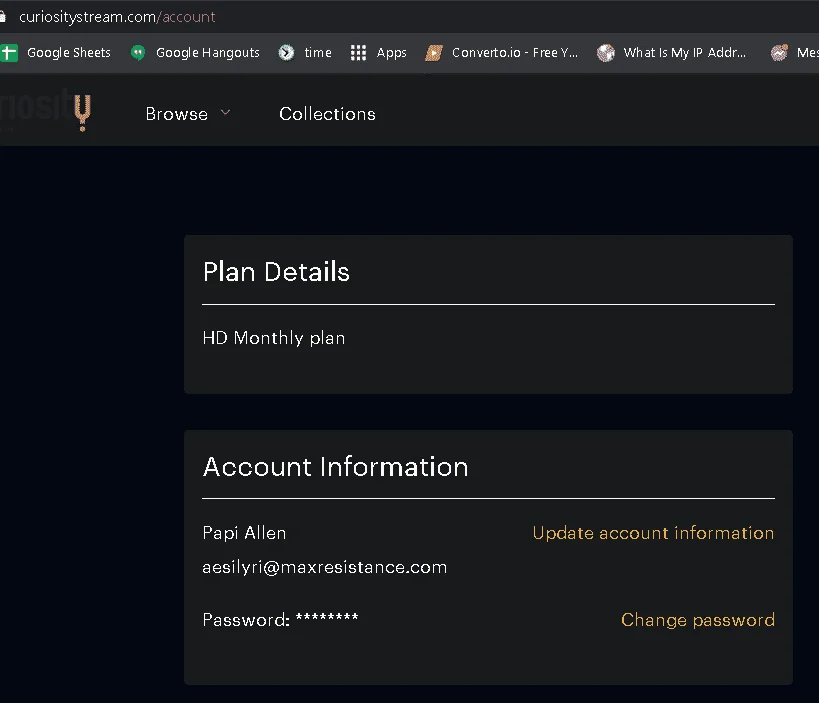Open the Converto.io bookmark icon
Image resolution: width=819 pixels, height=703 pixels.
click(434, 53)
